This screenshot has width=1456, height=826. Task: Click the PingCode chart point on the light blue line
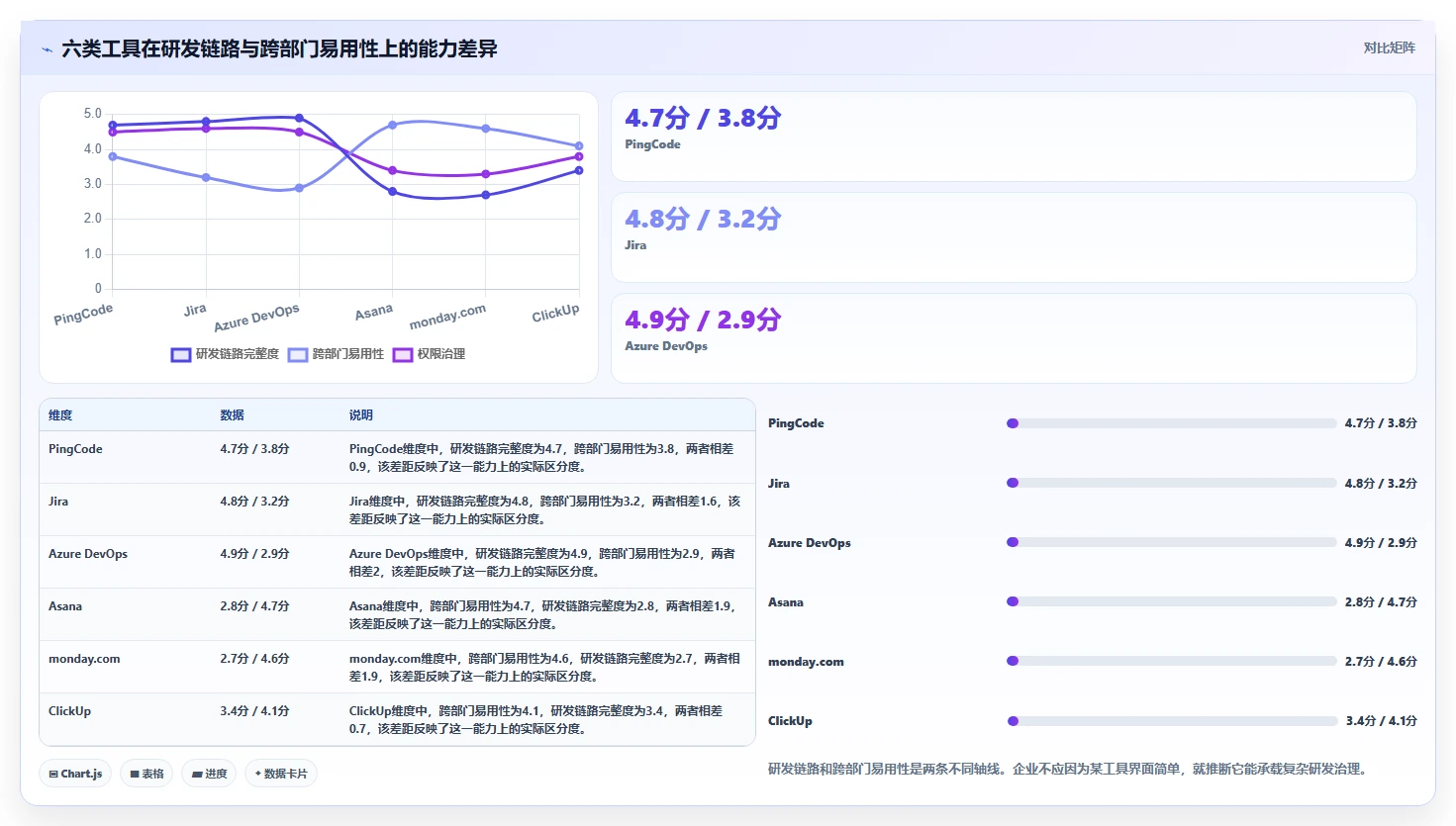tap(113, 156)
